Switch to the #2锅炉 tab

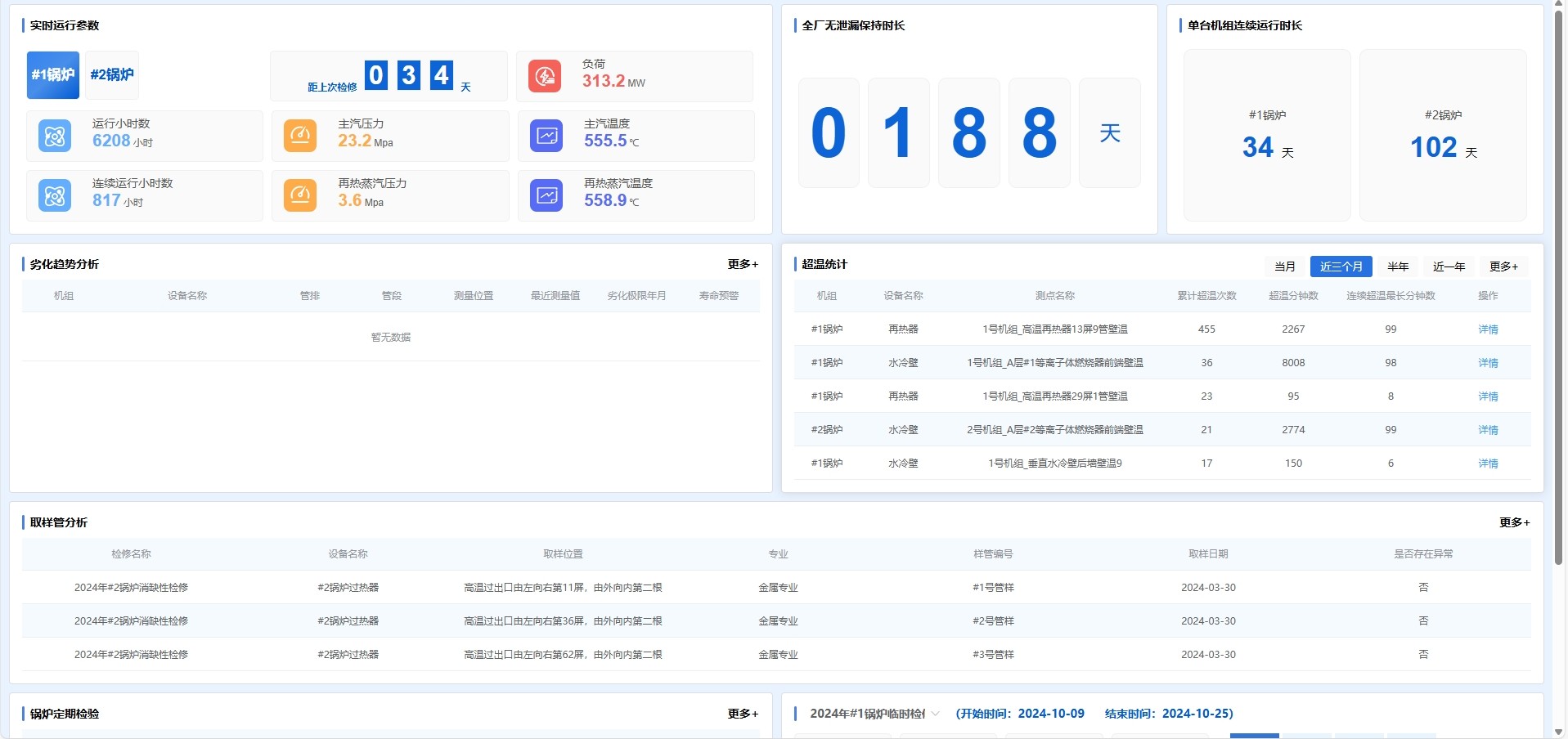112,75
